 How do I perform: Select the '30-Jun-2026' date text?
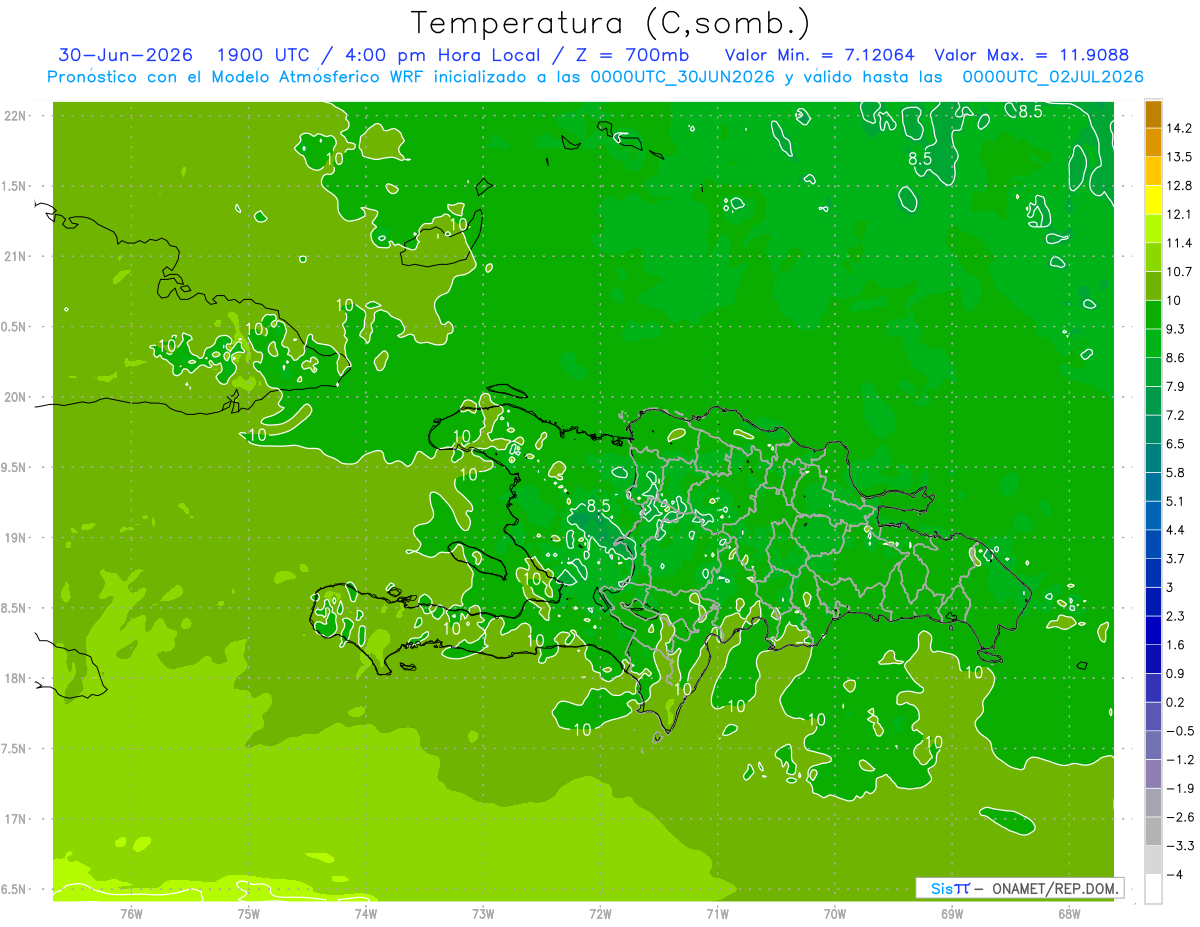[x=125, y=55]
